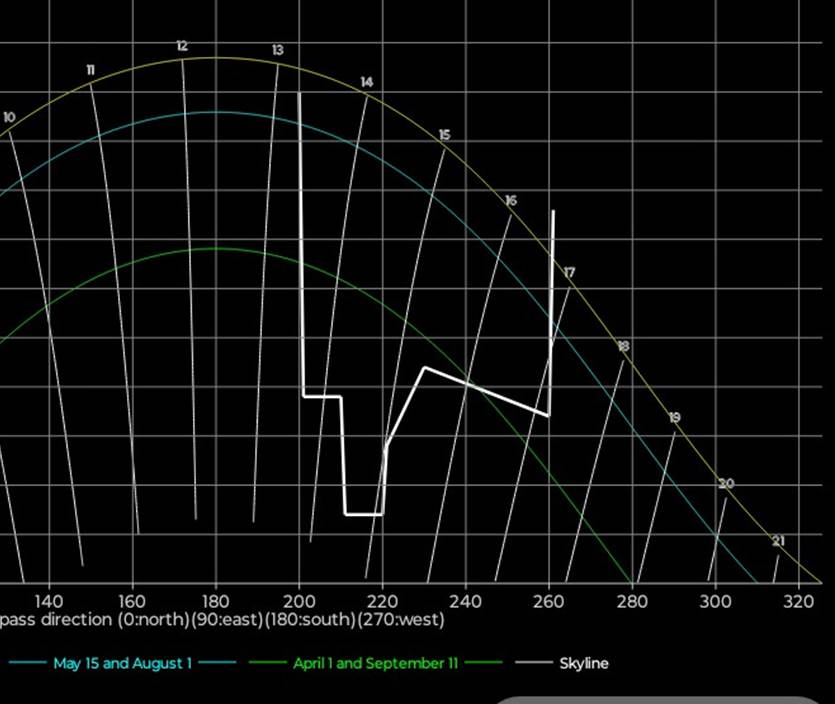Click the 300 tick label on the compass axis
This screenshot has width=835, height=704.
tap(714, 601)
